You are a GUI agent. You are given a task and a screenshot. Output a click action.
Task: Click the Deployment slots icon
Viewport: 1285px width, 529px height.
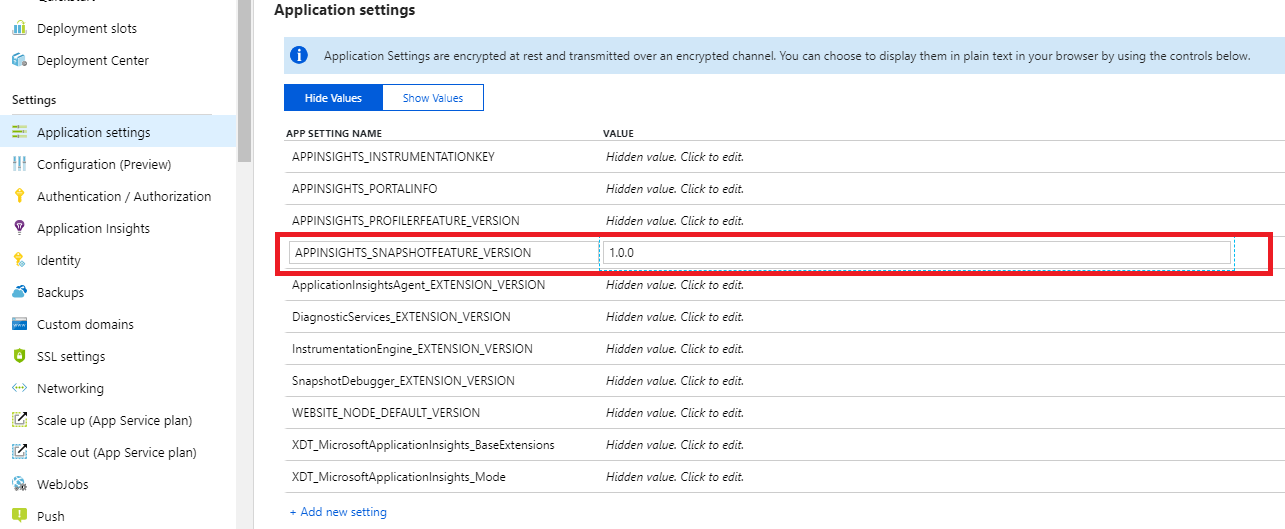pos(19,28)
